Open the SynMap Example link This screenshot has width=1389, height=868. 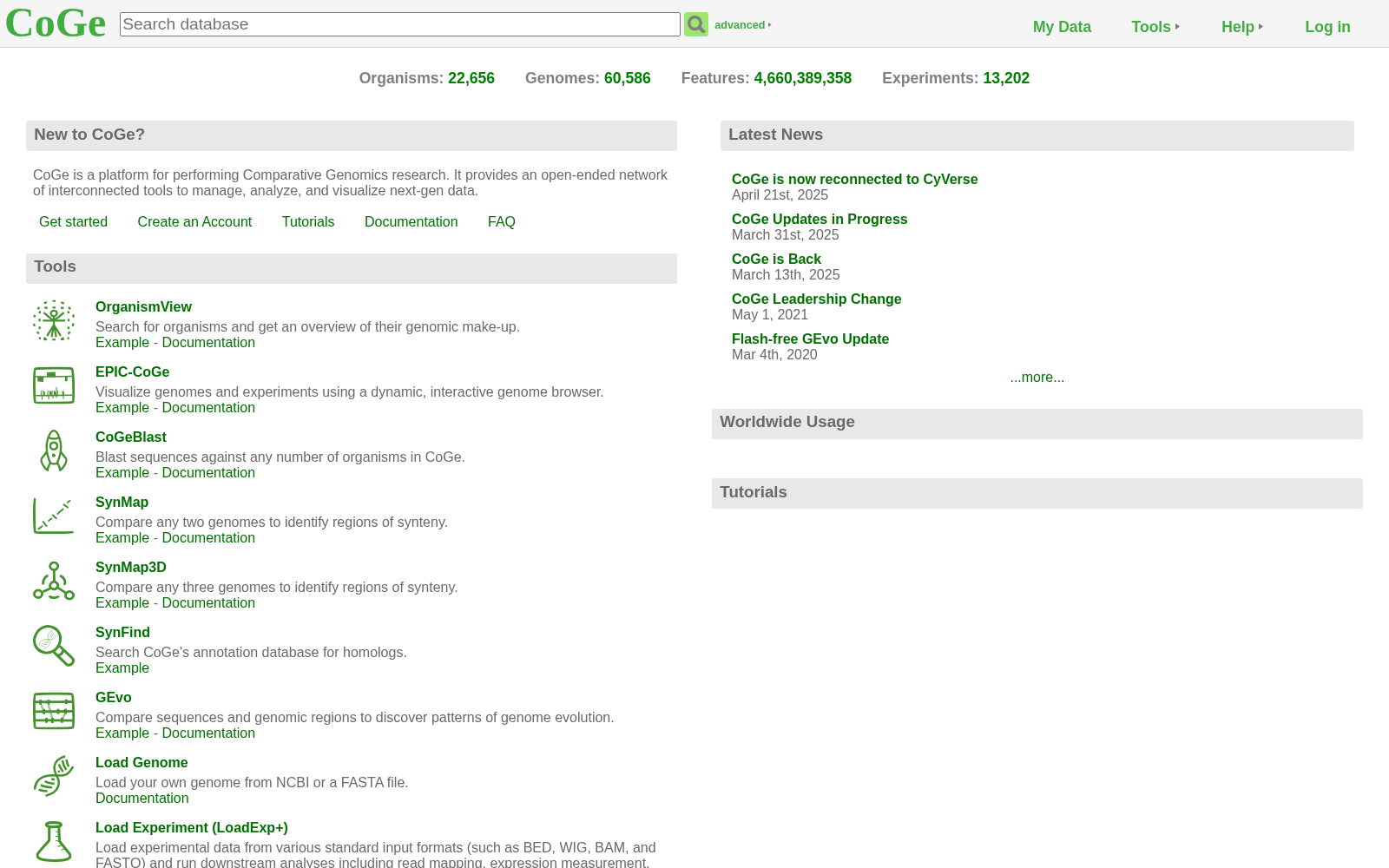point(122,538)
